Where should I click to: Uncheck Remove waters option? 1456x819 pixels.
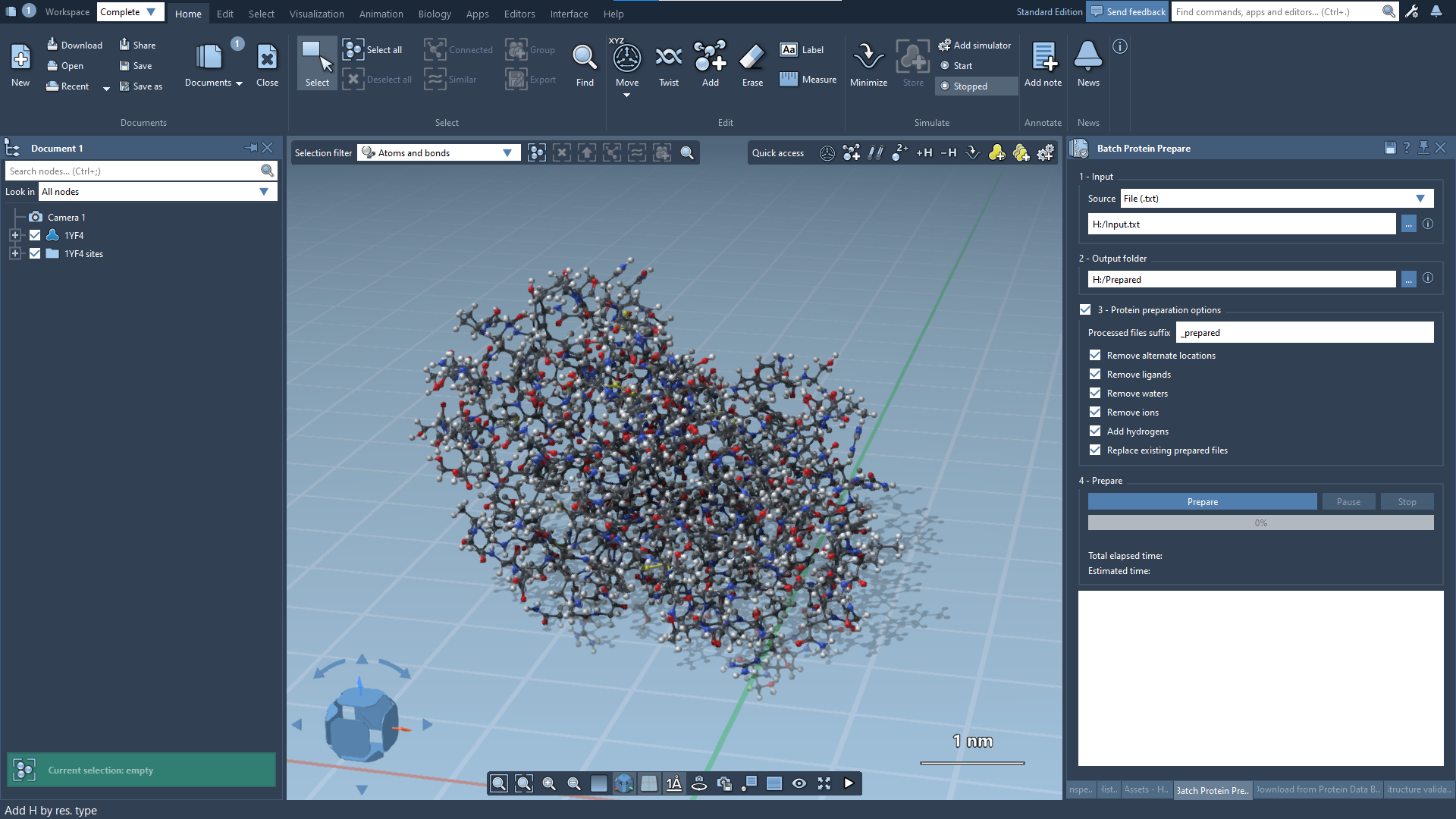point(1095,393)
